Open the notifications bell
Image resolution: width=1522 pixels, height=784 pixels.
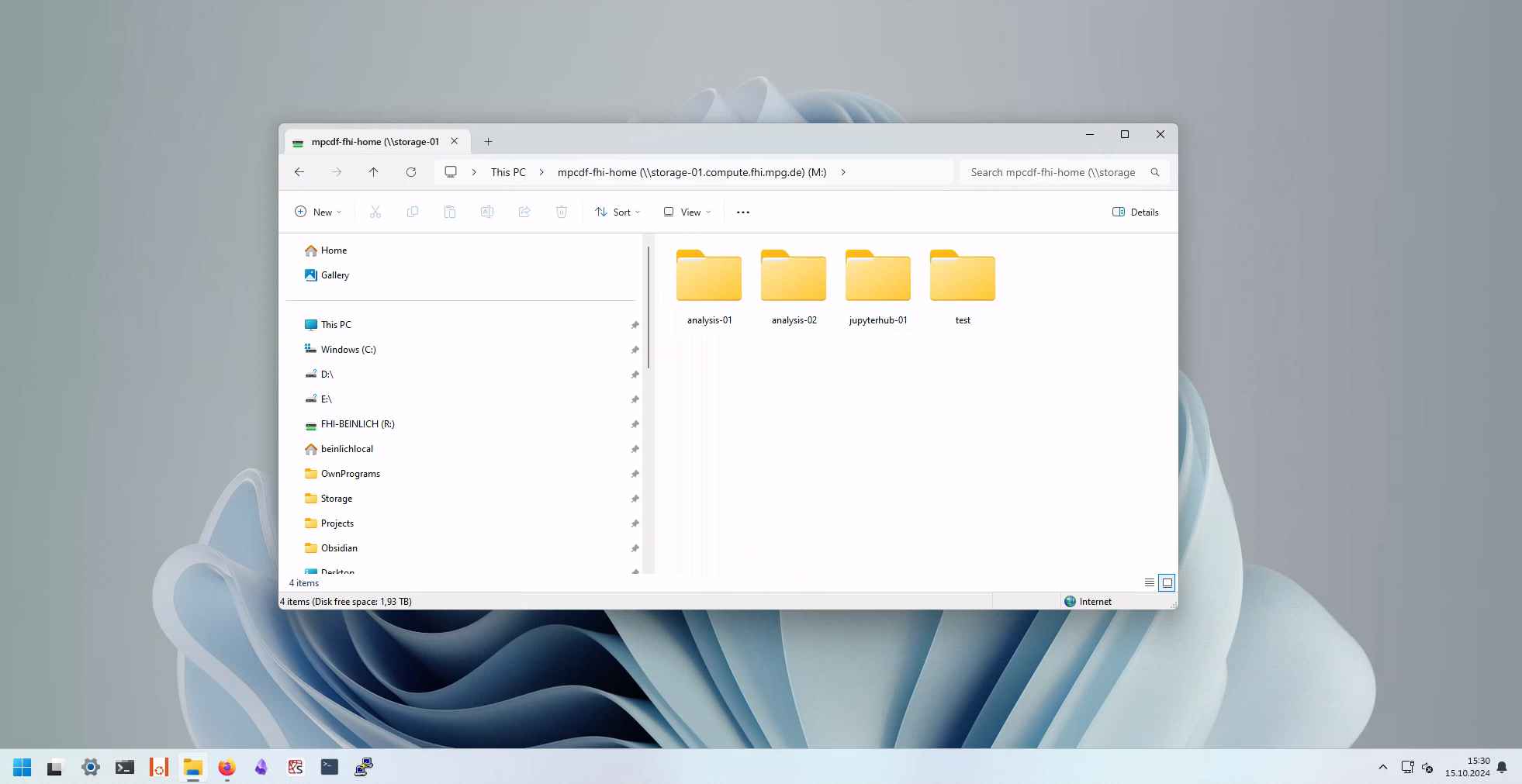click(x=1502, y=767)
